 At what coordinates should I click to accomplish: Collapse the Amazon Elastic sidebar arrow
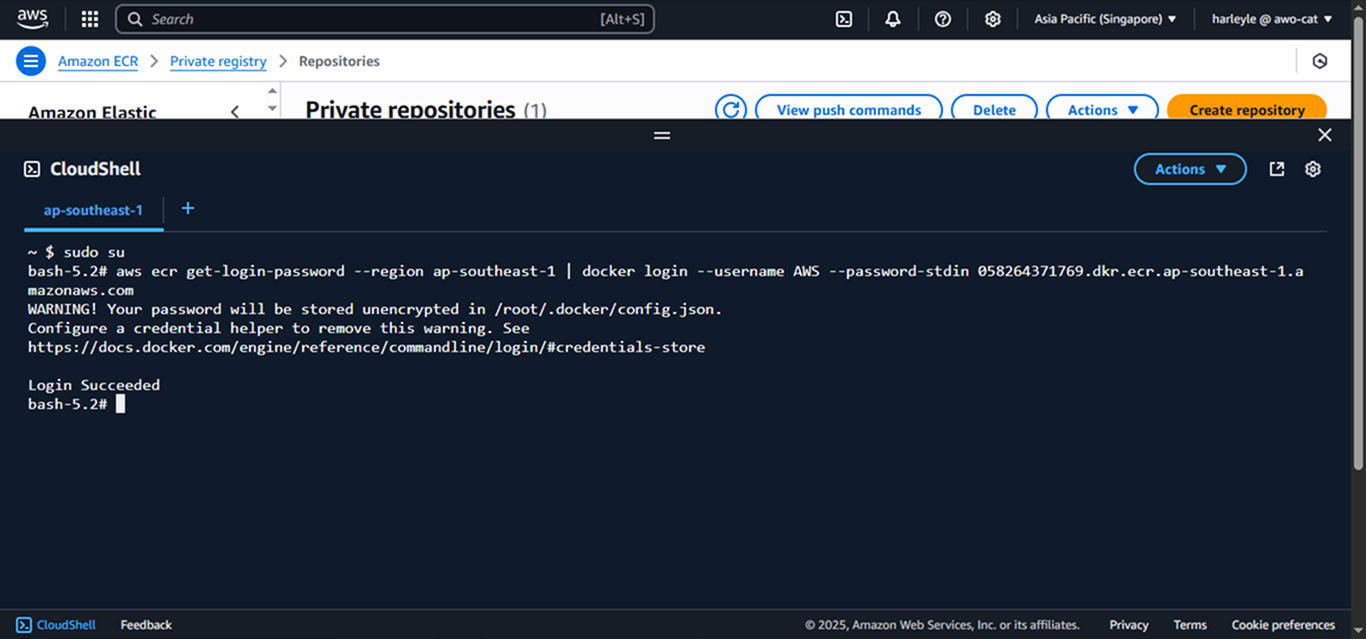pyautogui.click(x=235, y=112)
